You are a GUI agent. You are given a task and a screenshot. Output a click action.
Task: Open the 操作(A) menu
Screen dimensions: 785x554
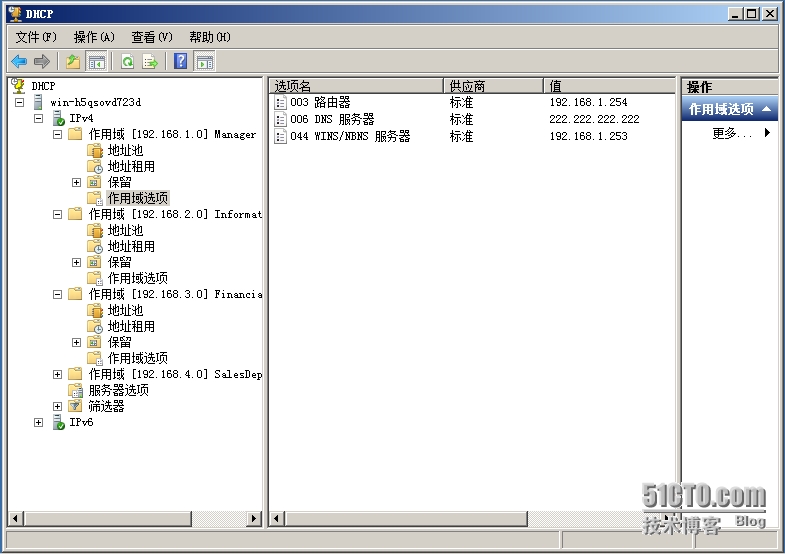(x=94, y=37)
